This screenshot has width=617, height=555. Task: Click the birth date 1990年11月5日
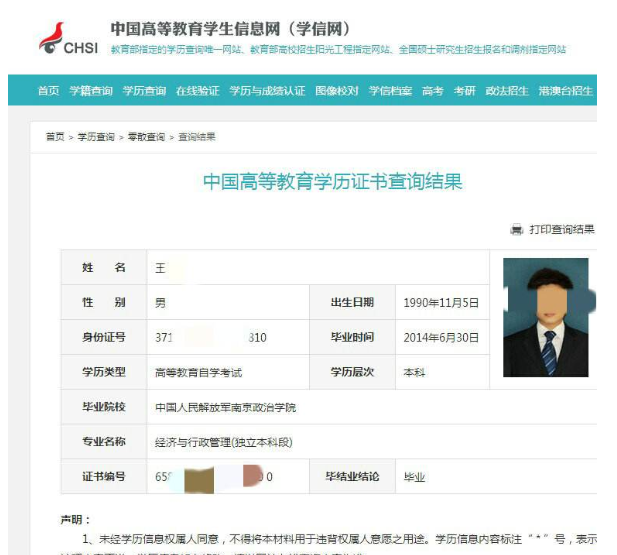441,302
